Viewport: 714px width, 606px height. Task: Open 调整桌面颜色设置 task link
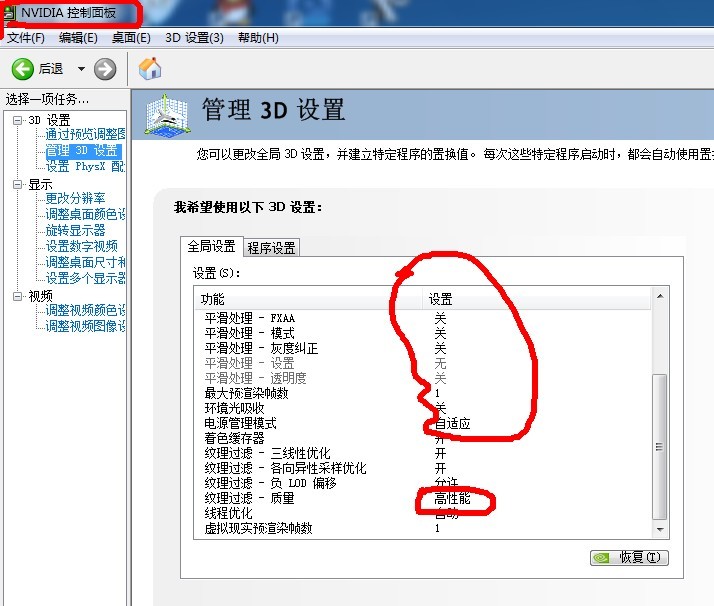click(x=85, y=214)
